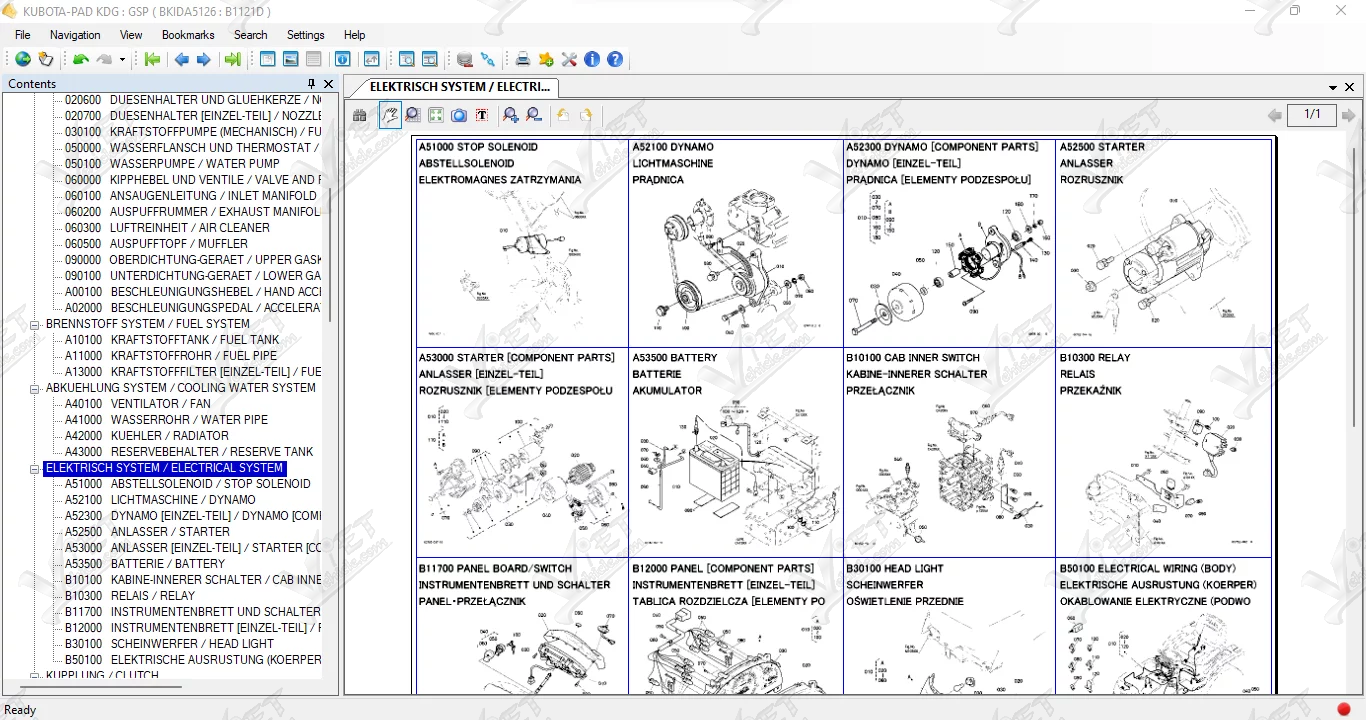Click the zoom in magnifier icon
Screen dimensions: 1366x720
point(511,116)
